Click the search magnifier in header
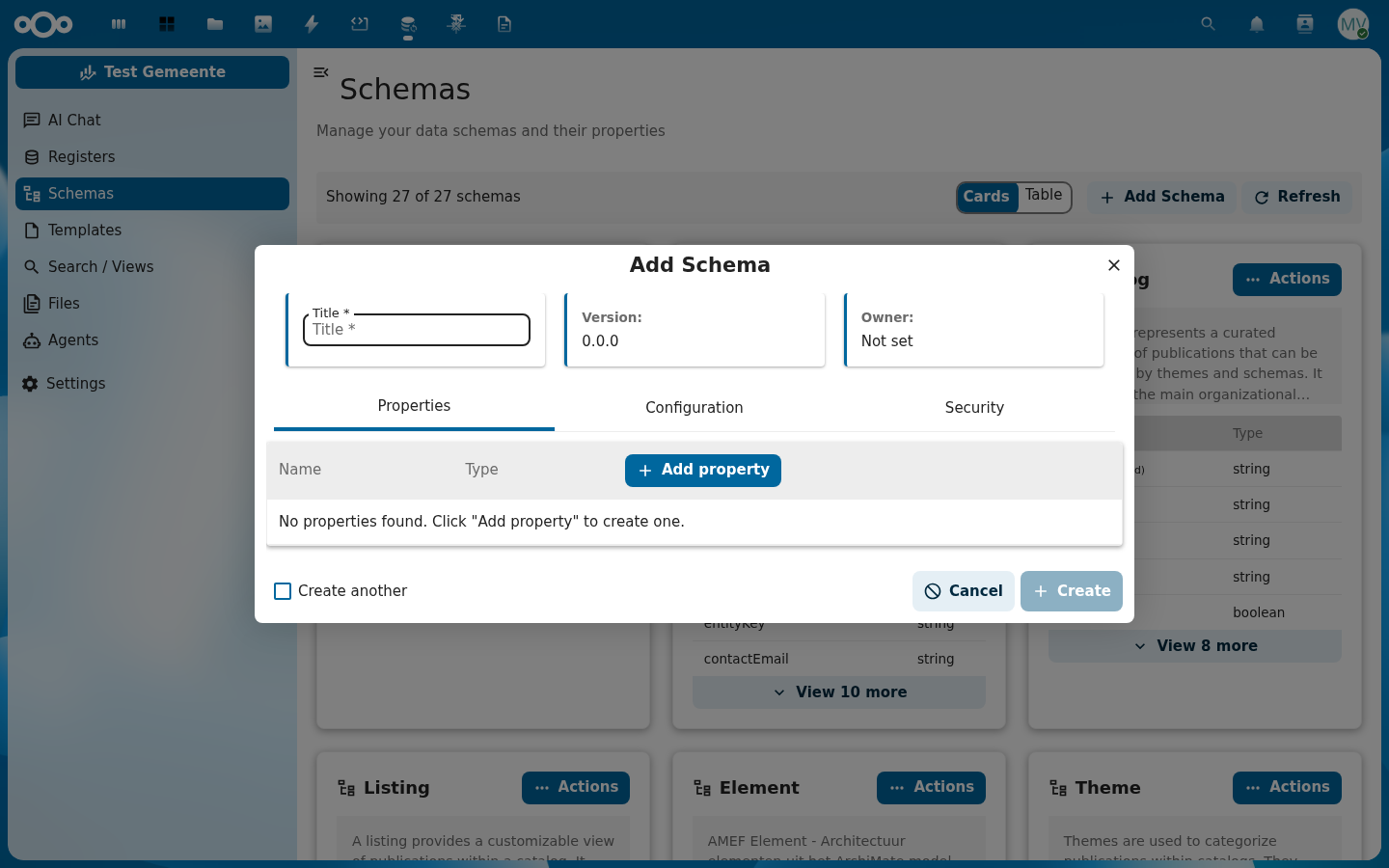 tap(1208, 24)
